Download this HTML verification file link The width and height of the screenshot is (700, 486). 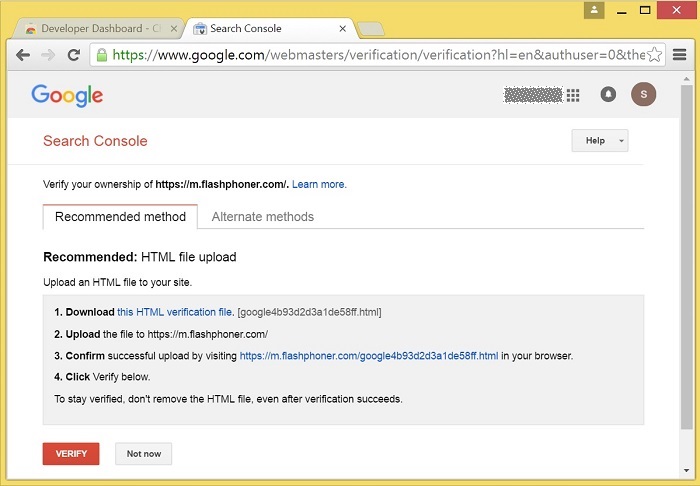(175, 312)
